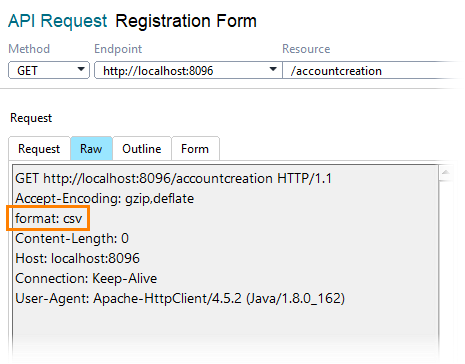Click the 'Content-Length: 0' line
This screenshot has height=364, width=465.
[x=72, y=239]
